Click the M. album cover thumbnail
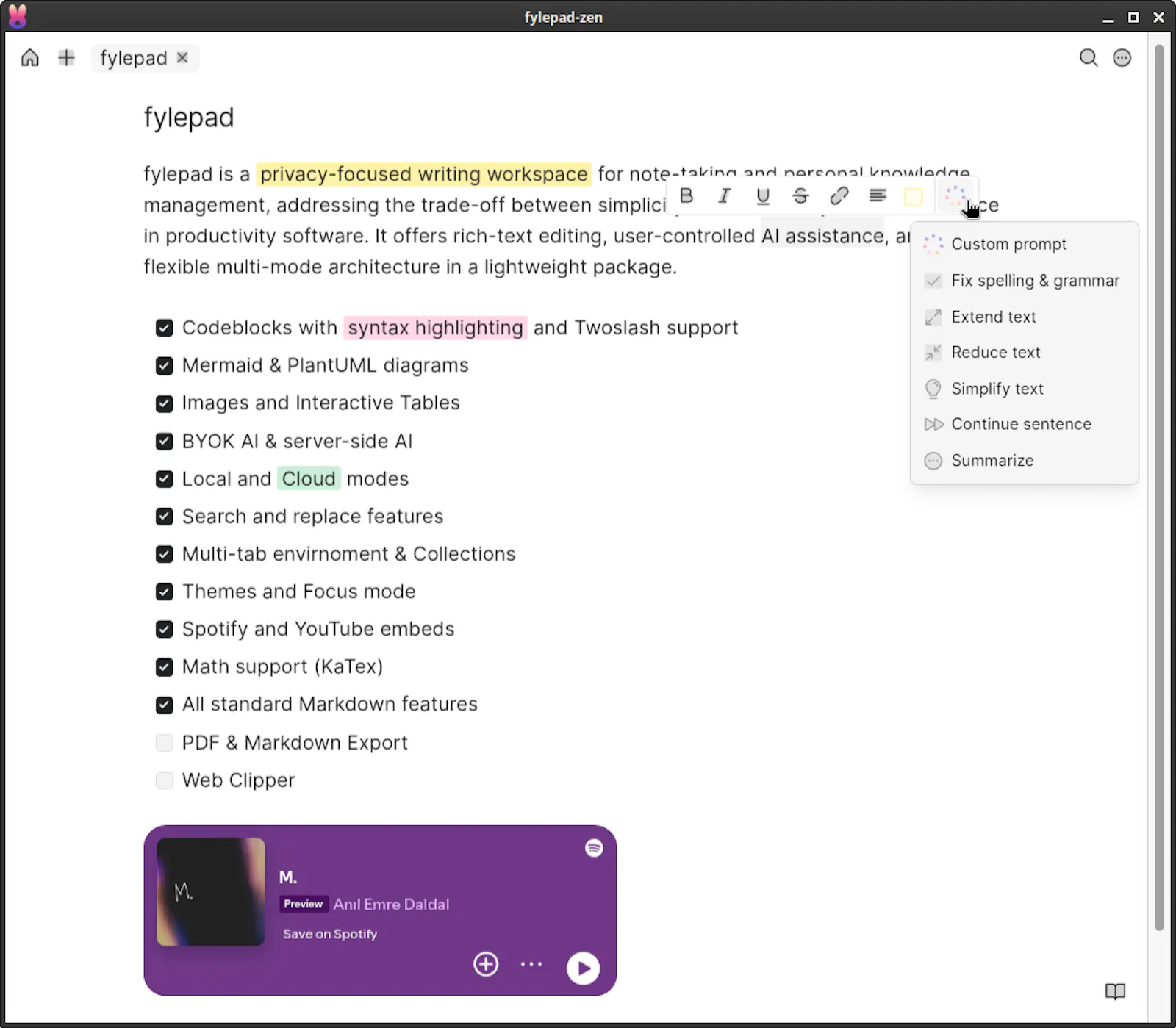The image size is (1176, 1028). pos(211,892)
